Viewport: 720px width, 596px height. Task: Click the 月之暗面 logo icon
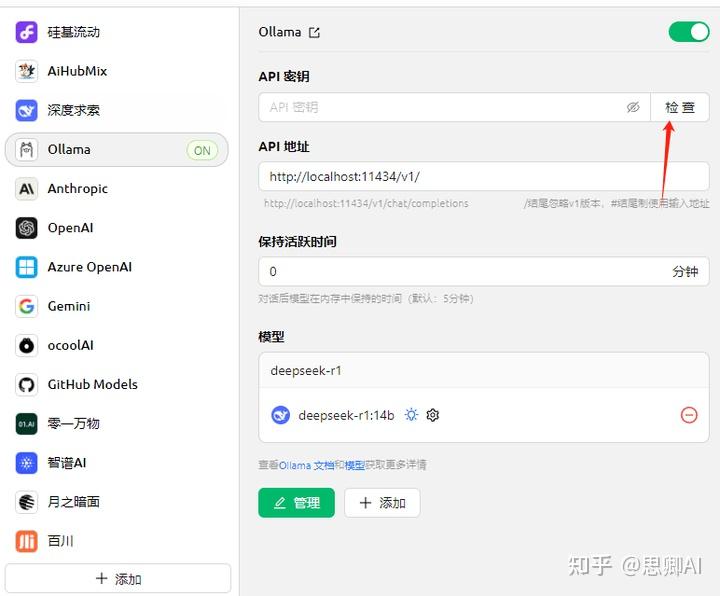(x=26, y=502)
